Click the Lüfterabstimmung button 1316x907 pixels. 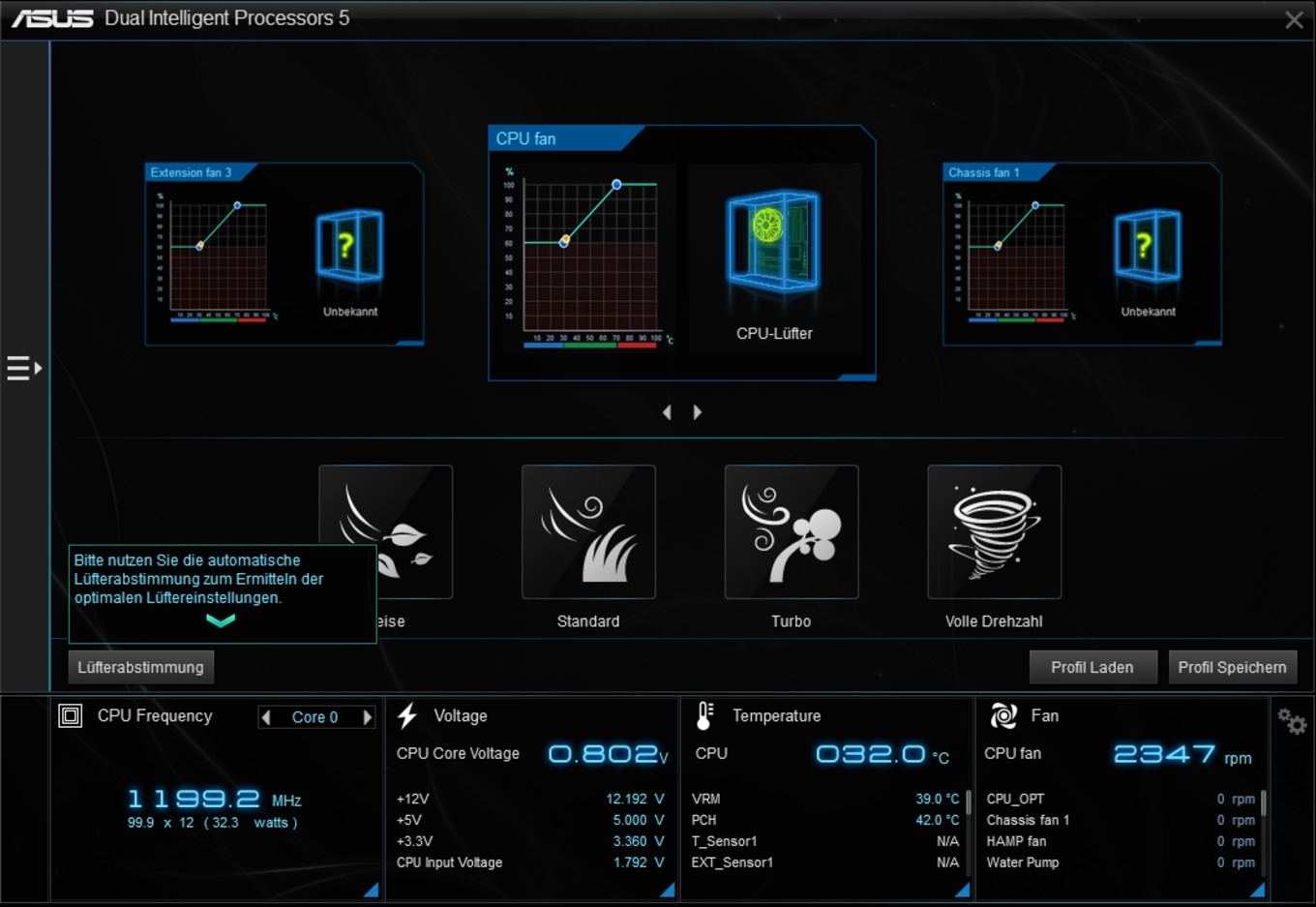coord(141,667)
